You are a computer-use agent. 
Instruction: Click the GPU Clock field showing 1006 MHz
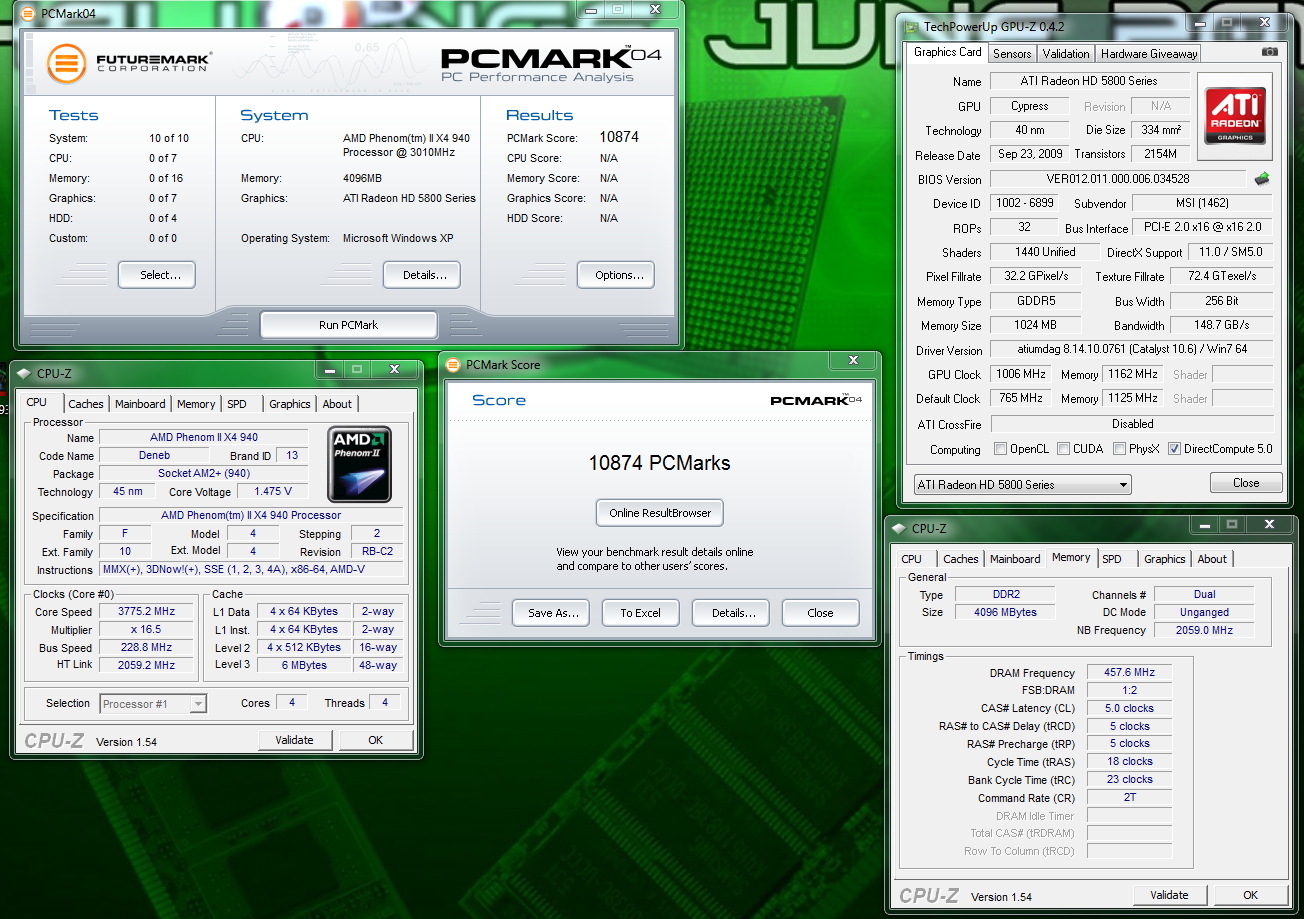pyautogui.click(x=1021, y=374)
